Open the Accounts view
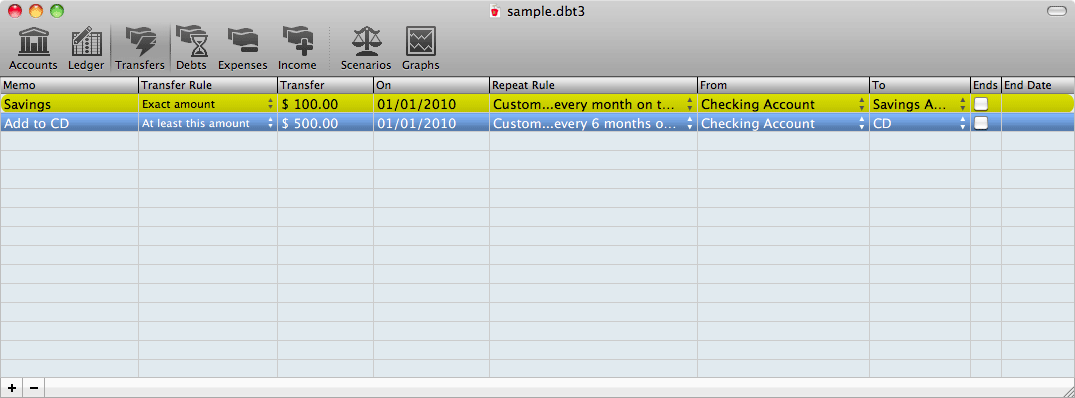 click(x=33, y=49)
